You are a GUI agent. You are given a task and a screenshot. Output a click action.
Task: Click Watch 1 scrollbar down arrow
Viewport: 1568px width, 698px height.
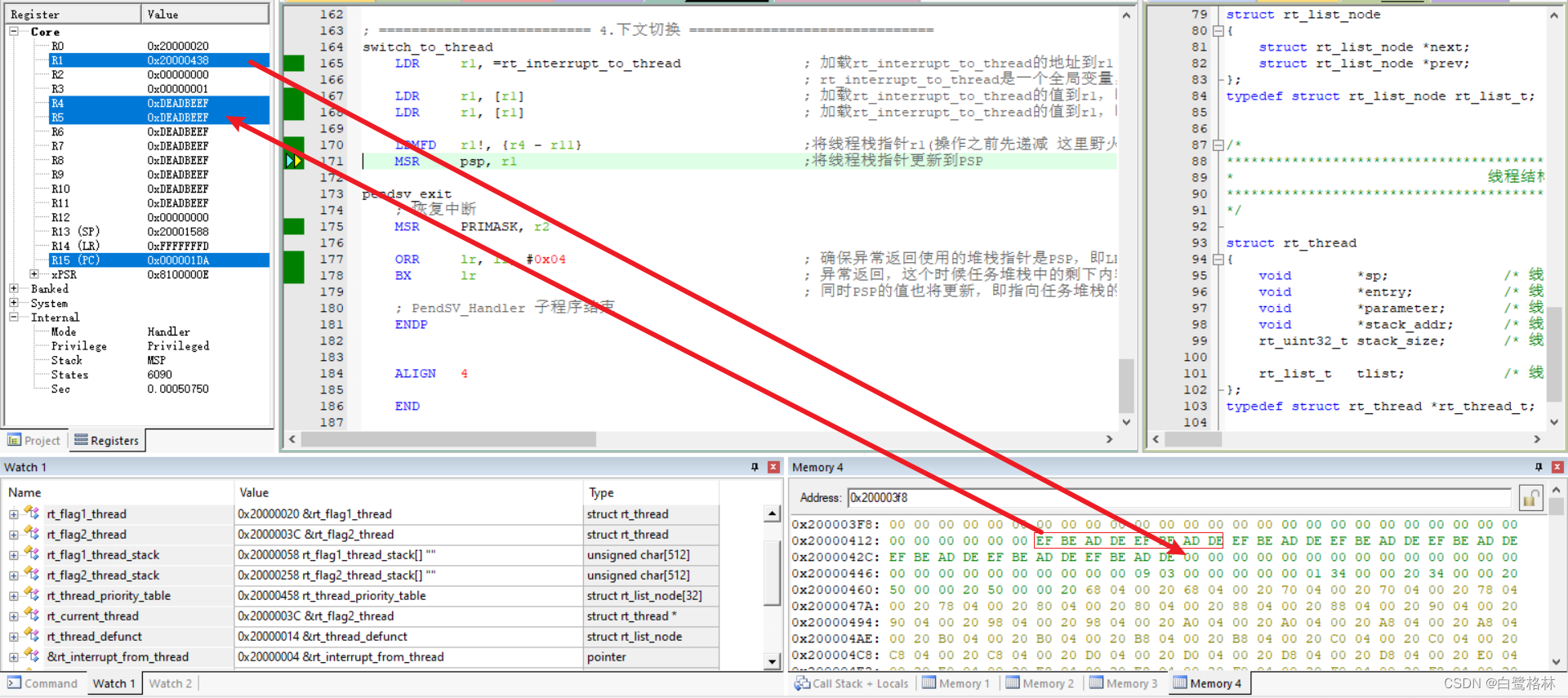click(772, 661)
